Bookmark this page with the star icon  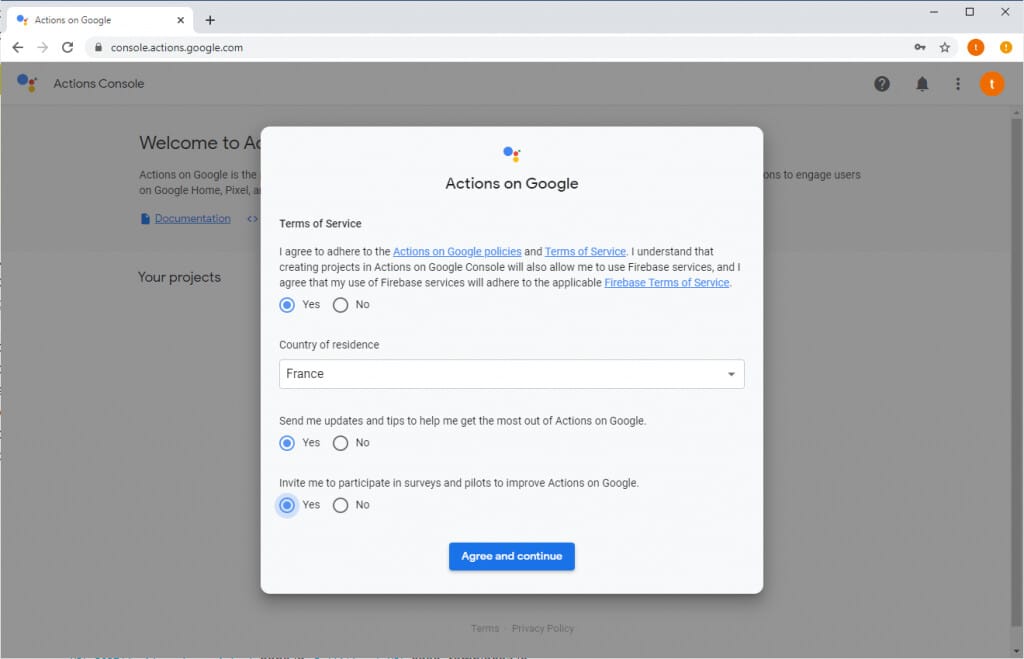coord(944,47)
